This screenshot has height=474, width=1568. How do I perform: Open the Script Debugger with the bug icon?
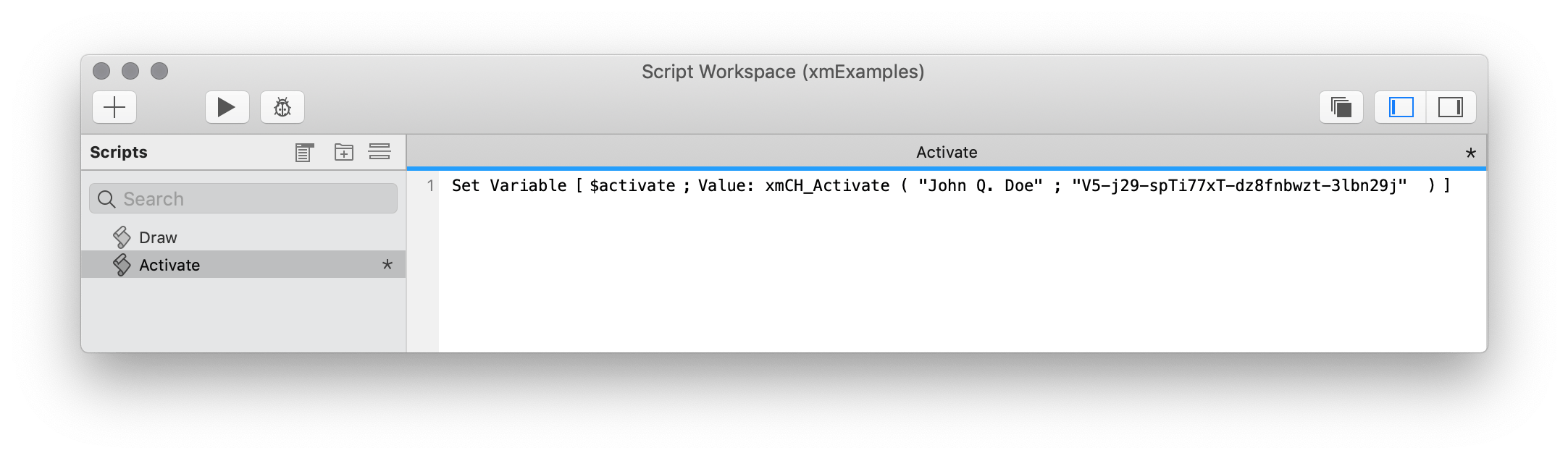point(282,106)
